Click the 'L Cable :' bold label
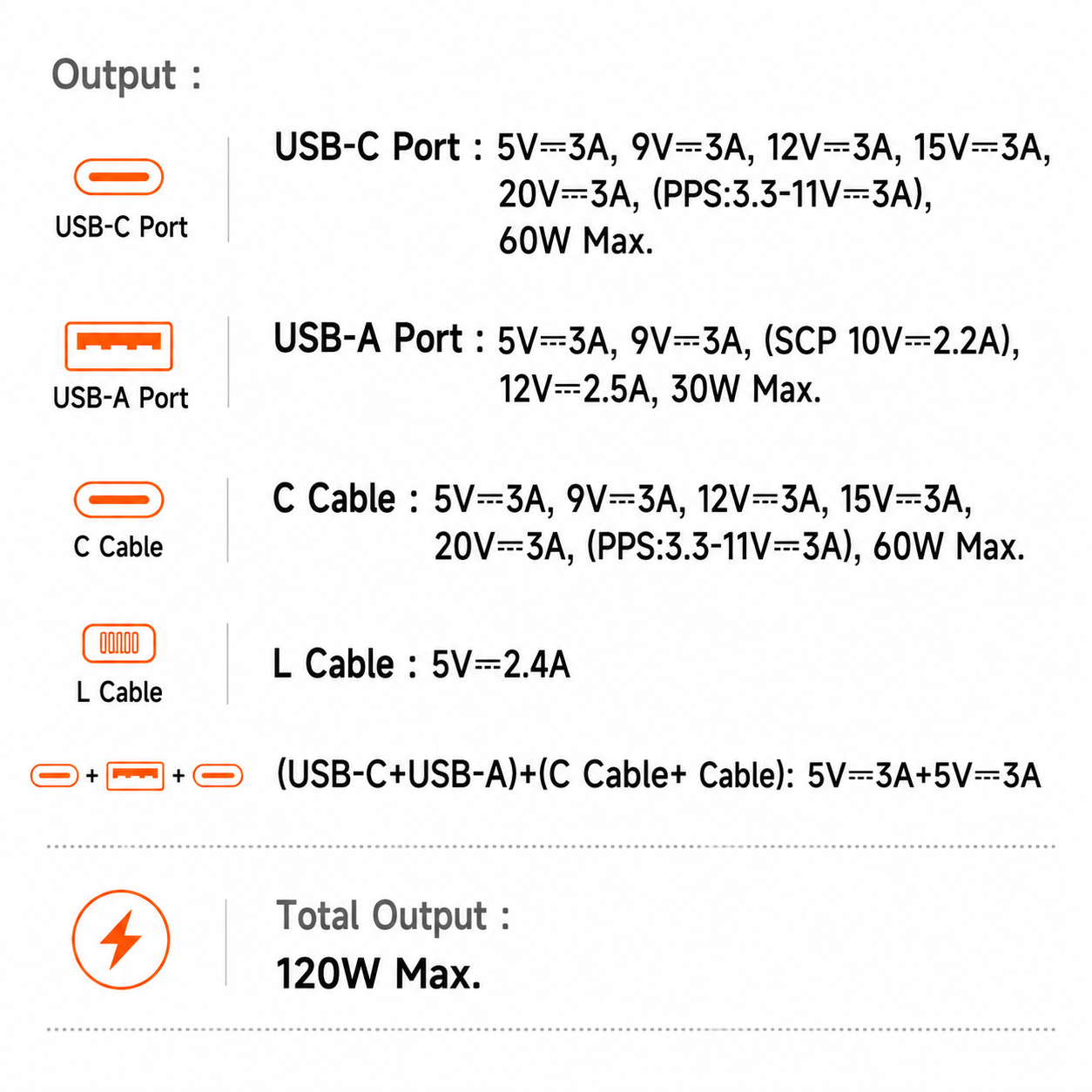The height and width of the screenshot is (1092, 1092). pos(345,664)
